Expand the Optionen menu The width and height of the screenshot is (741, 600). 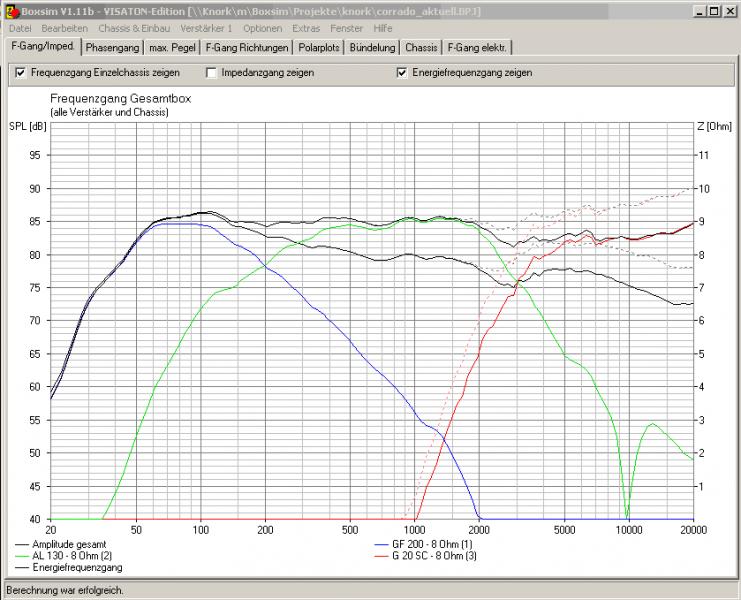pyautogui.click(x=262, y=28)
